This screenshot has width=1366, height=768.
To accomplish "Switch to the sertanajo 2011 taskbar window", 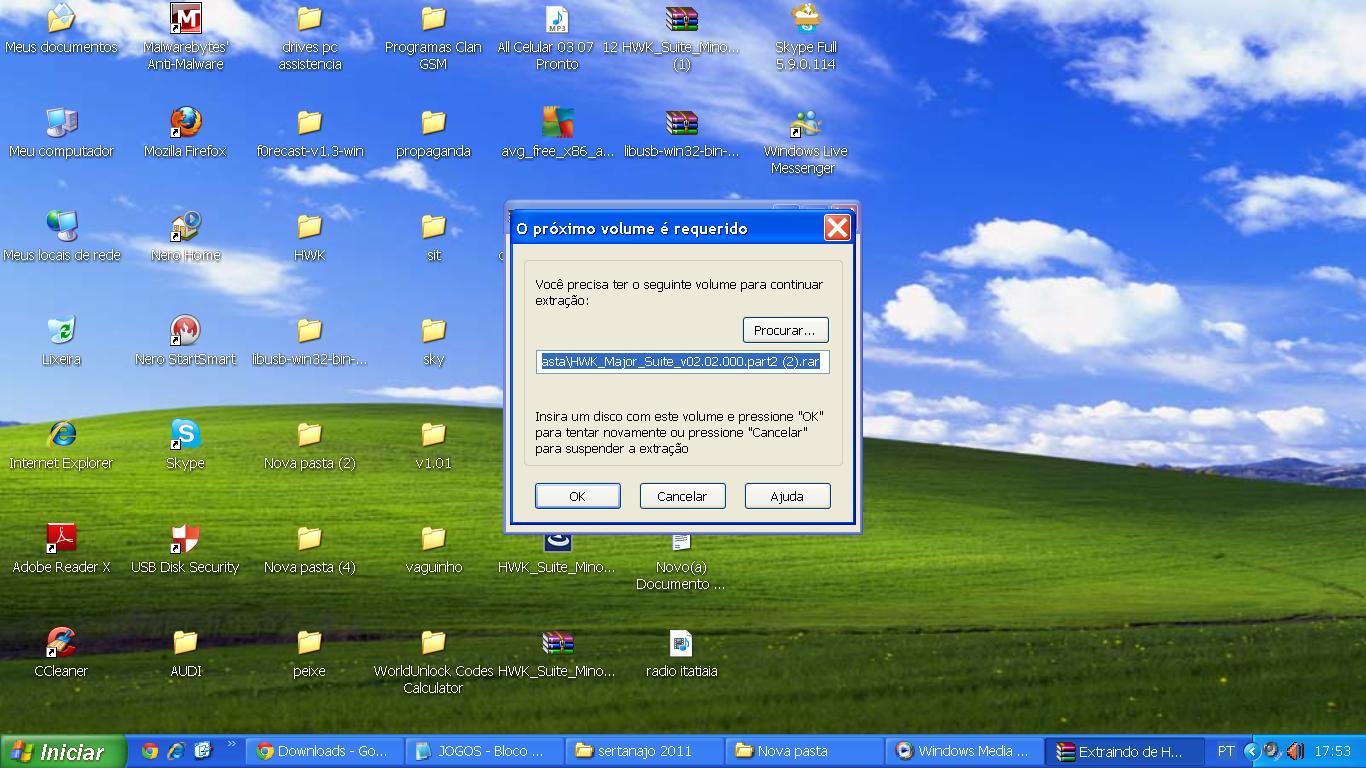I will click(x=645, y=751).
